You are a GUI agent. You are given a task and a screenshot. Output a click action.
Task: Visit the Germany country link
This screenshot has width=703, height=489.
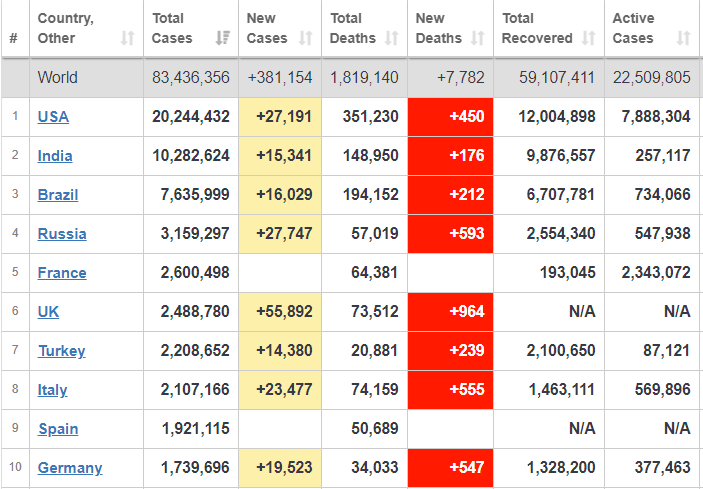(70, 468)
